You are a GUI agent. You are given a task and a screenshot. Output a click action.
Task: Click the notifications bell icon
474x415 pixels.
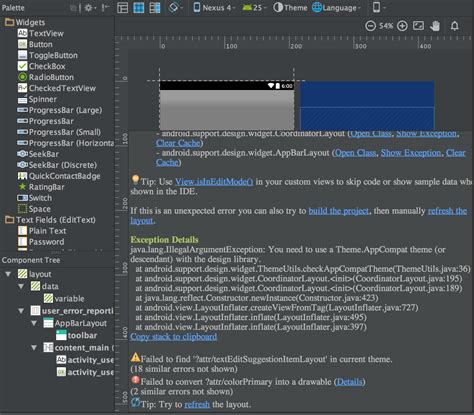point(455,26)
